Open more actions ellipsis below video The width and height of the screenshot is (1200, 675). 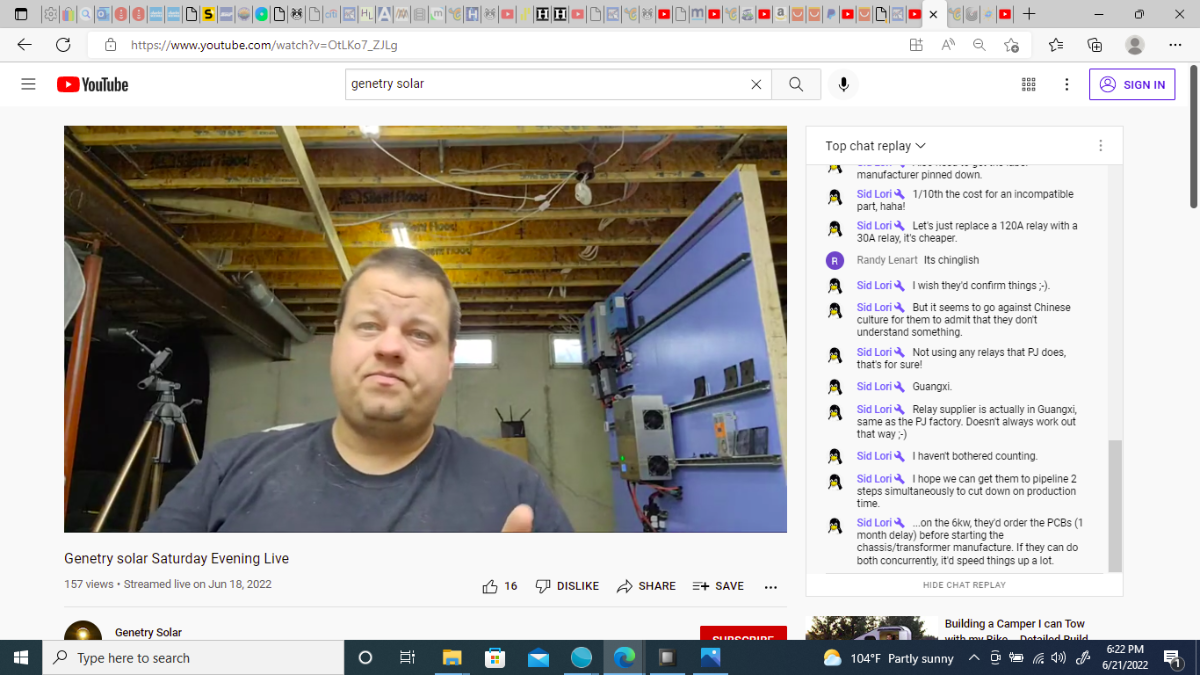(771, 587)
